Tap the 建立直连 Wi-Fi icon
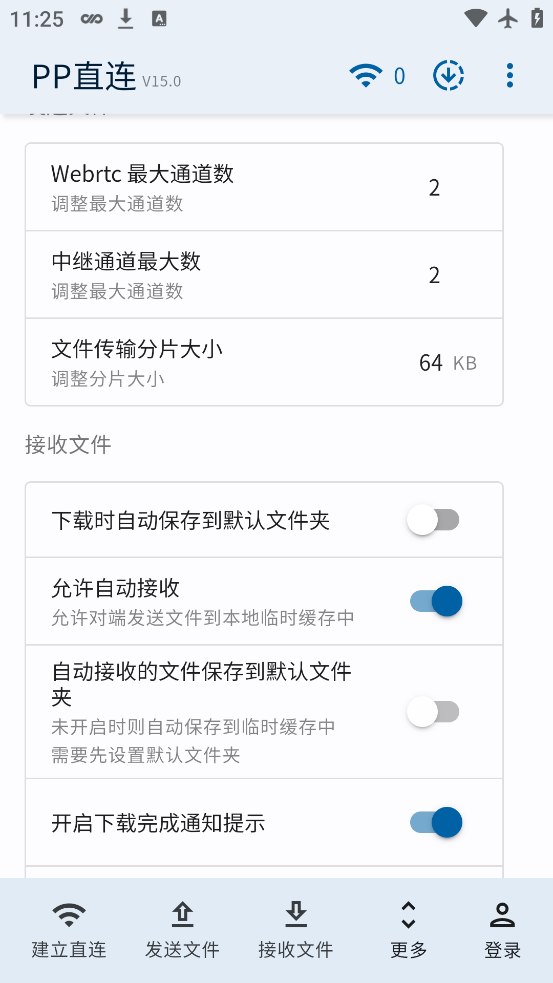 point(69,915)
